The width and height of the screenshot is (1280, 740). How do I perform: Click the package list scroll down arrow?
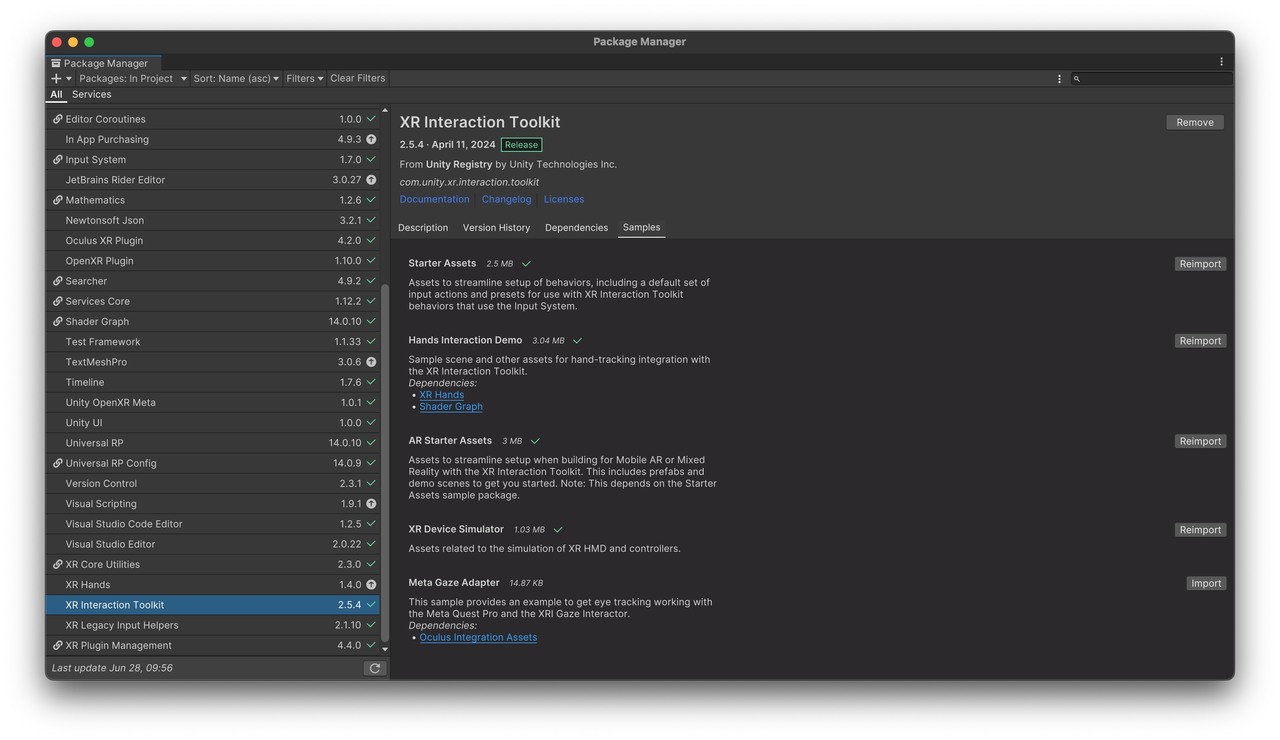click(385, 650)
